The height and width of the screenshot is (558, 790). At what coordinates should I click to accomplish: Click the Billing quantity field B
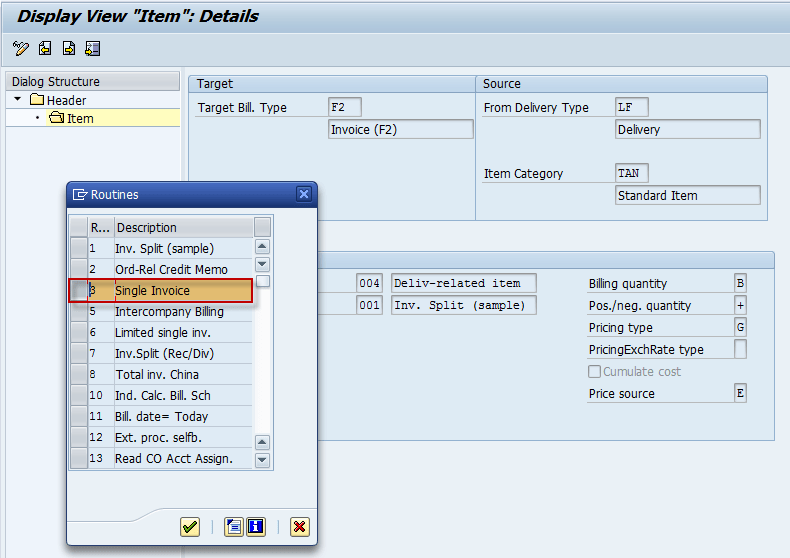740,283
